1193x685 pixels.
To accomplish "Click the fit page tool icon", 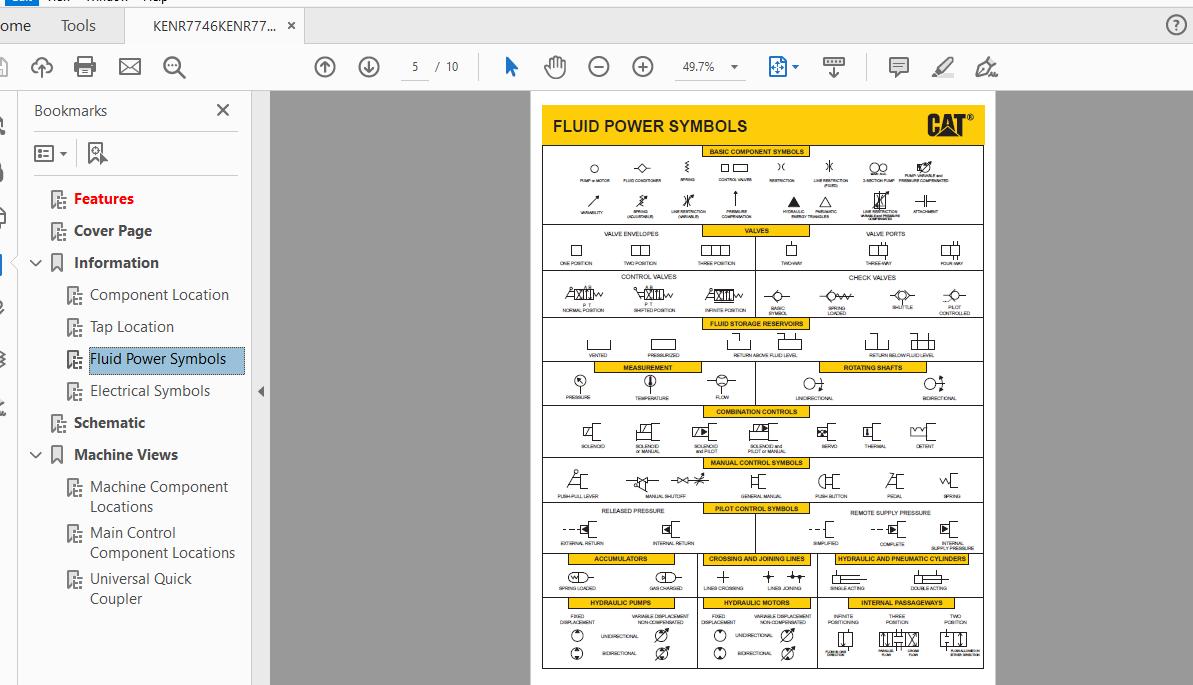I will [x=778, y=67].
